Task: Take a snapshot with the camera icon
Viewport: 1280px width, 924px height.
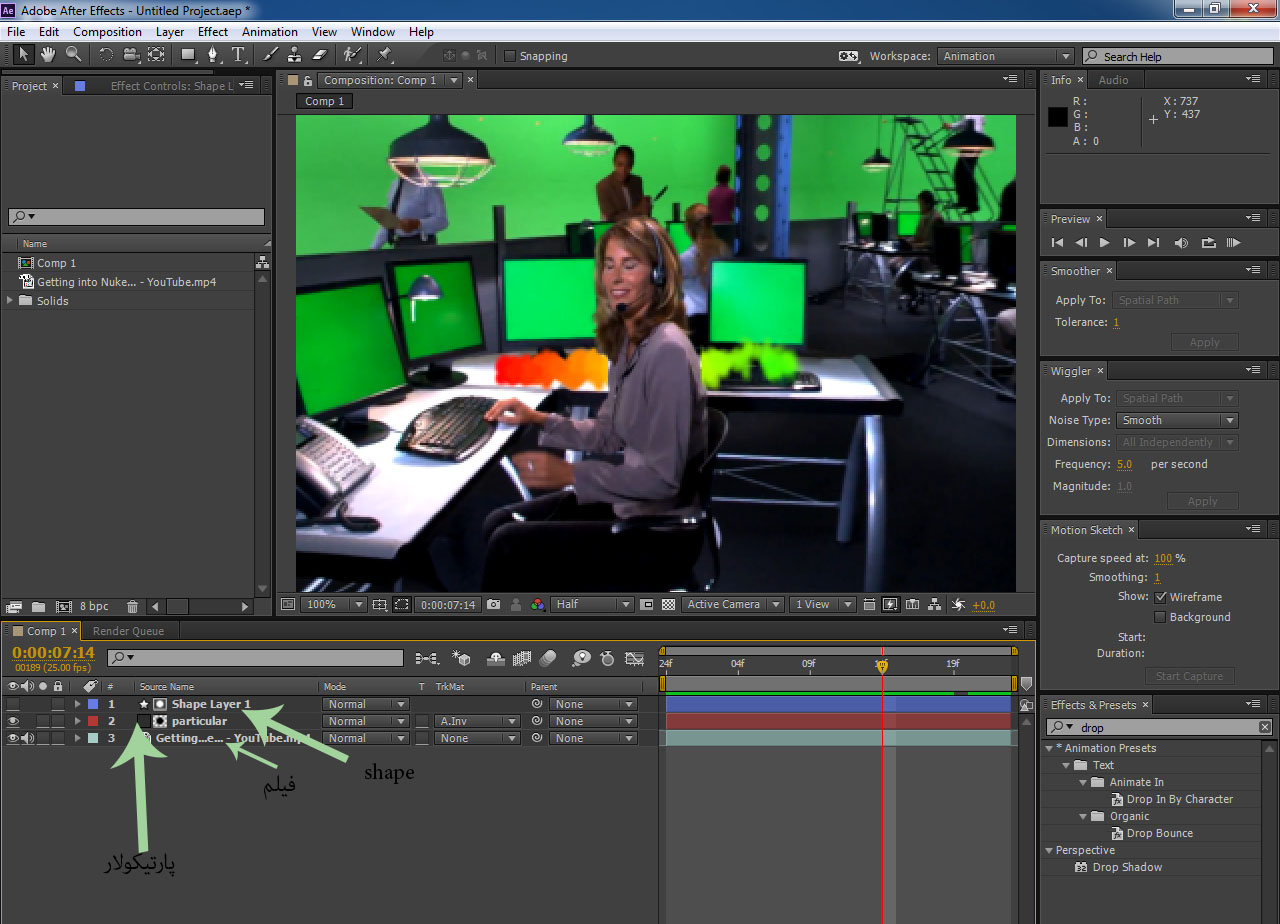Action: [493, 604]
